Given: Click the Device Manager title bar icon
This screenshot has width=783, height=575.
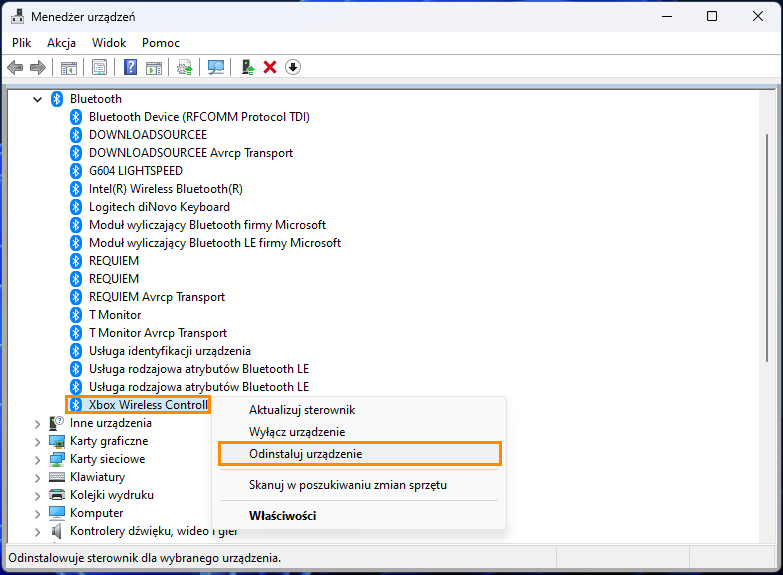Looking at the screenshot, I should pyautogui.click(x=17, y=16).
